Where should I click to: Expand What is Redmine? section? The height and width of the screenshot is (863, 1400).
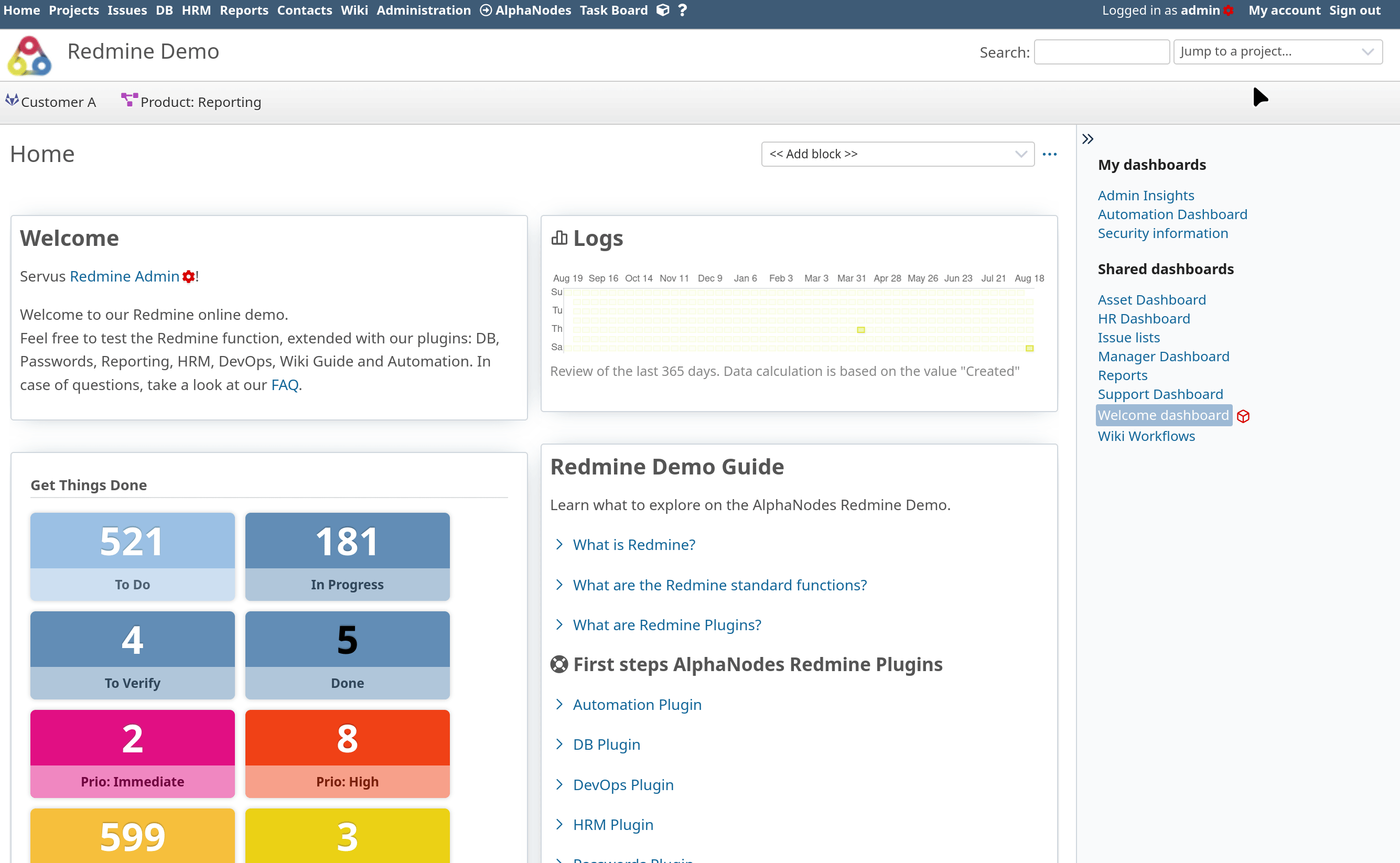[633, 545]
